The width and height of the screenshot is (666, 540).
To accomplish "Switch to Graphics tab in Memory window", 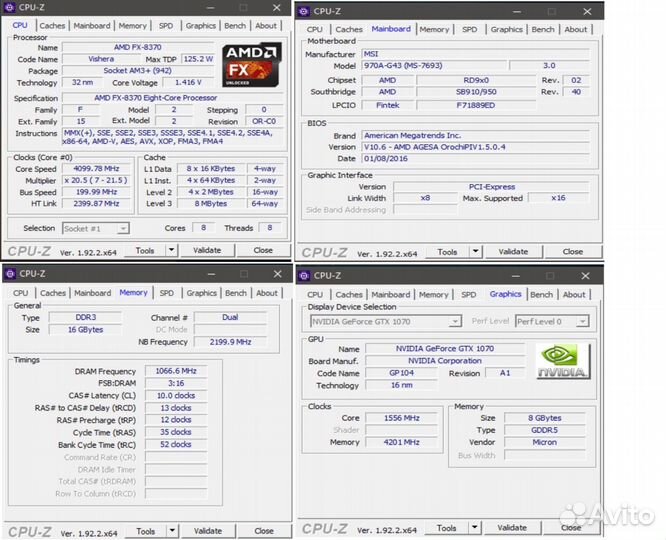I will [x=201, y=293].
